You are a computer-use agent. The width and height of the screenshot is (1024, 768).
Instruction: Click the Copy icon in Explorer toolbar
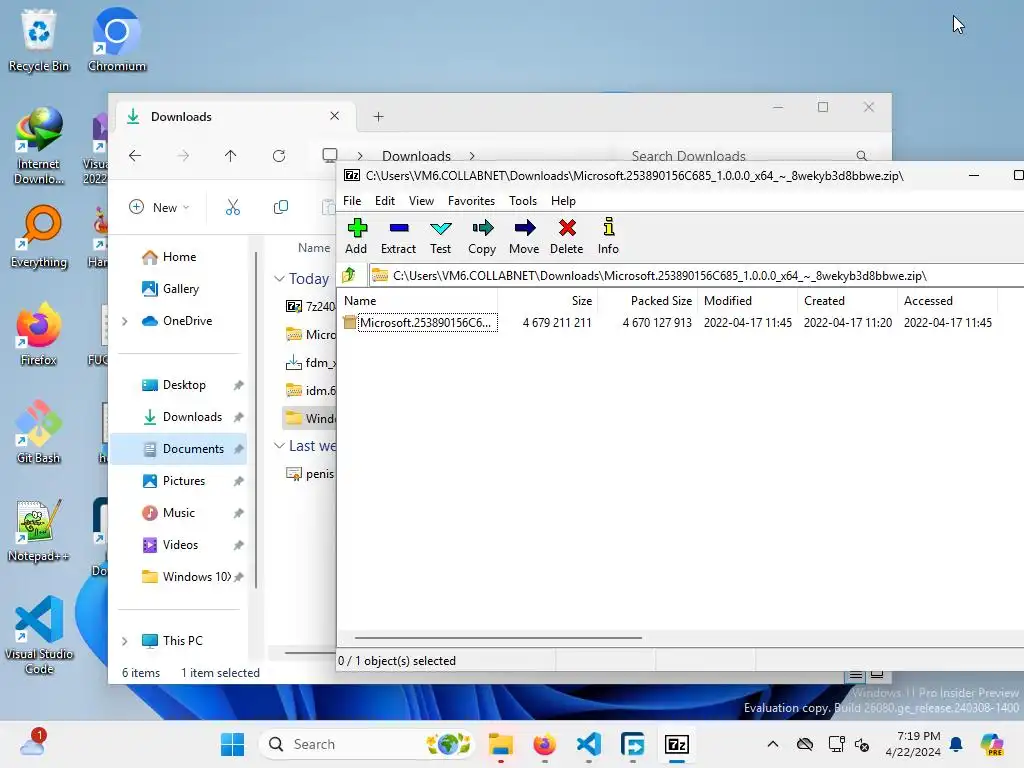(281, 207)
